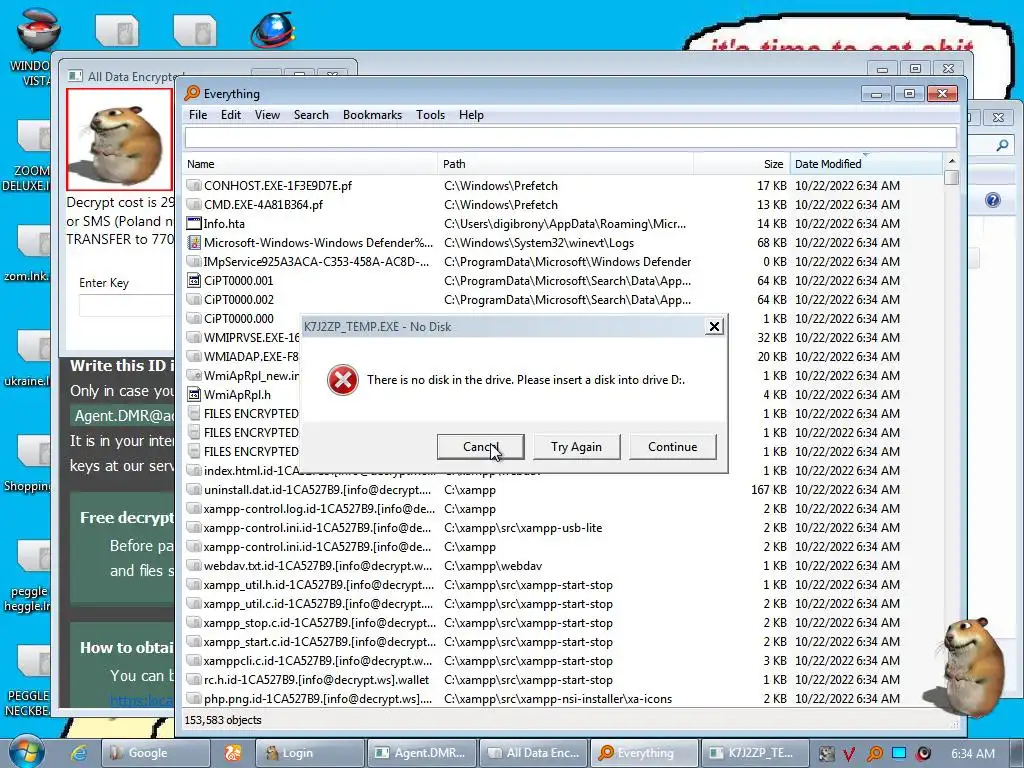Click the Everything search input box

(x=571, y=138)
